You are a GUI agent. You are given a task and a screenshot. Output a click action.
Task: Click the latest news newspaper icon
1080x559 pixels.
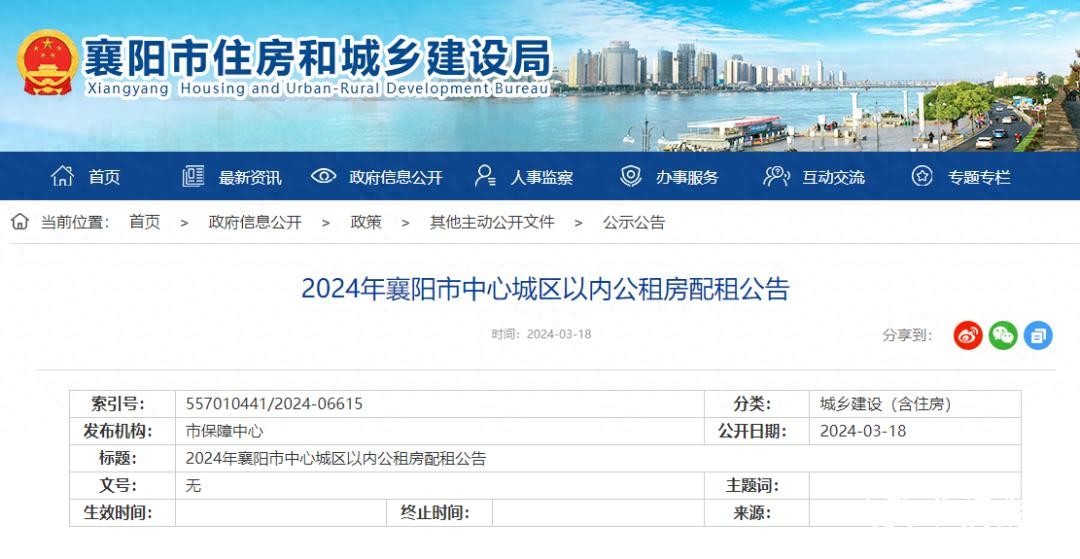pyautogui.click(x=193, y=177)
